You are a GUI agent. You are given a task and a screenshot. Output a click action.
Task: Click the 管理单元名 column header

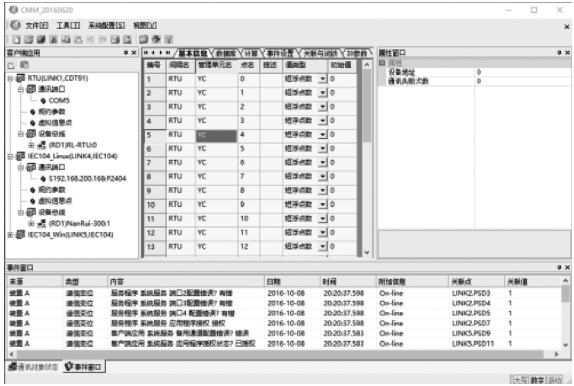215,65
